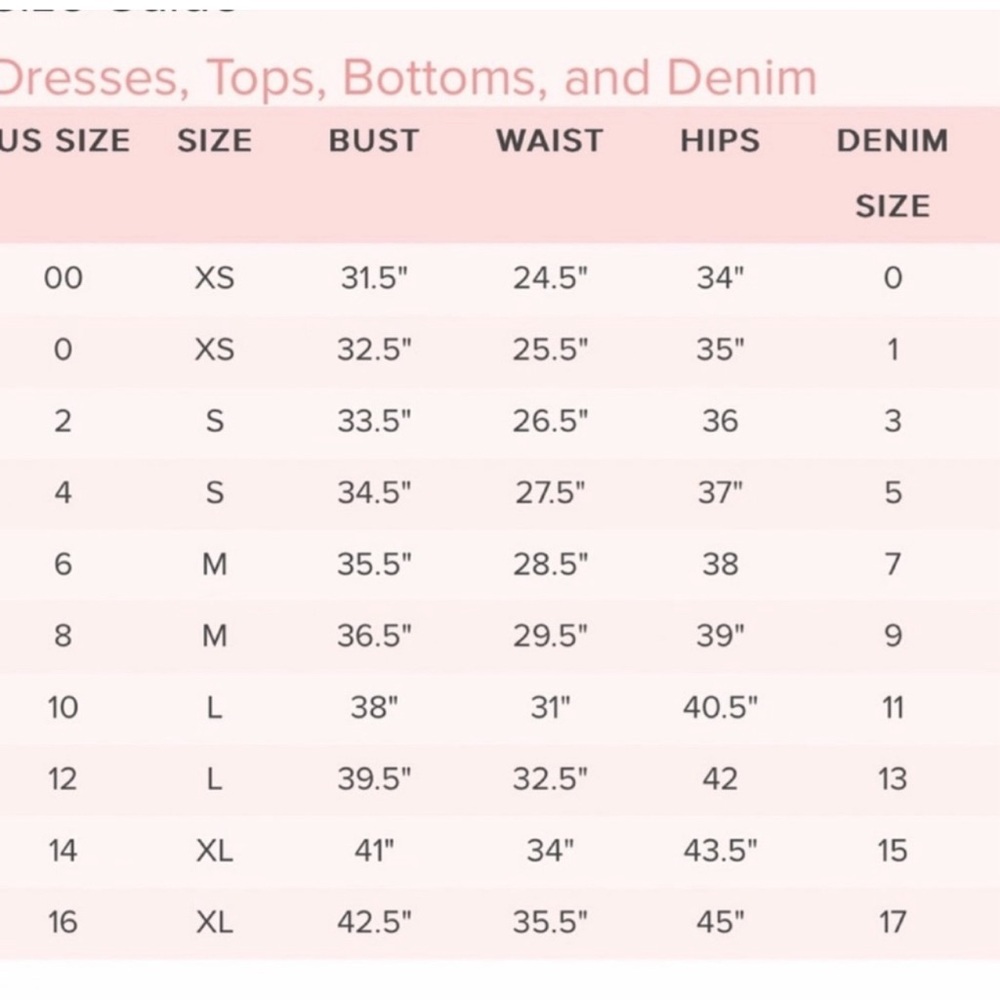Select the 33.5" bust measurement
Image resolution: width=1000 pixels, height=1000 pixels.
[374, 421]
